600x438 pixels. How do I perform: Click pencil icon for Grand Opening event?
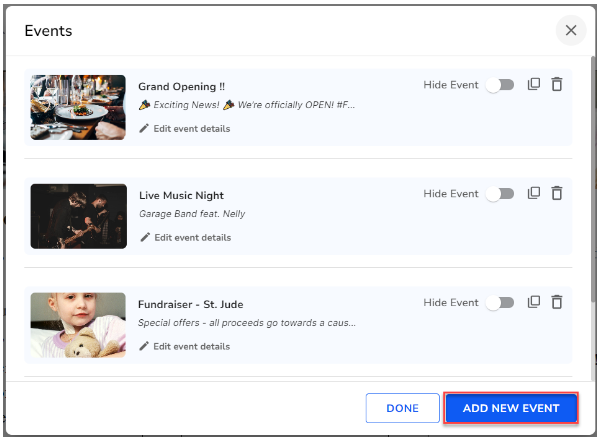pyautogui.click(x=145, y=128)
